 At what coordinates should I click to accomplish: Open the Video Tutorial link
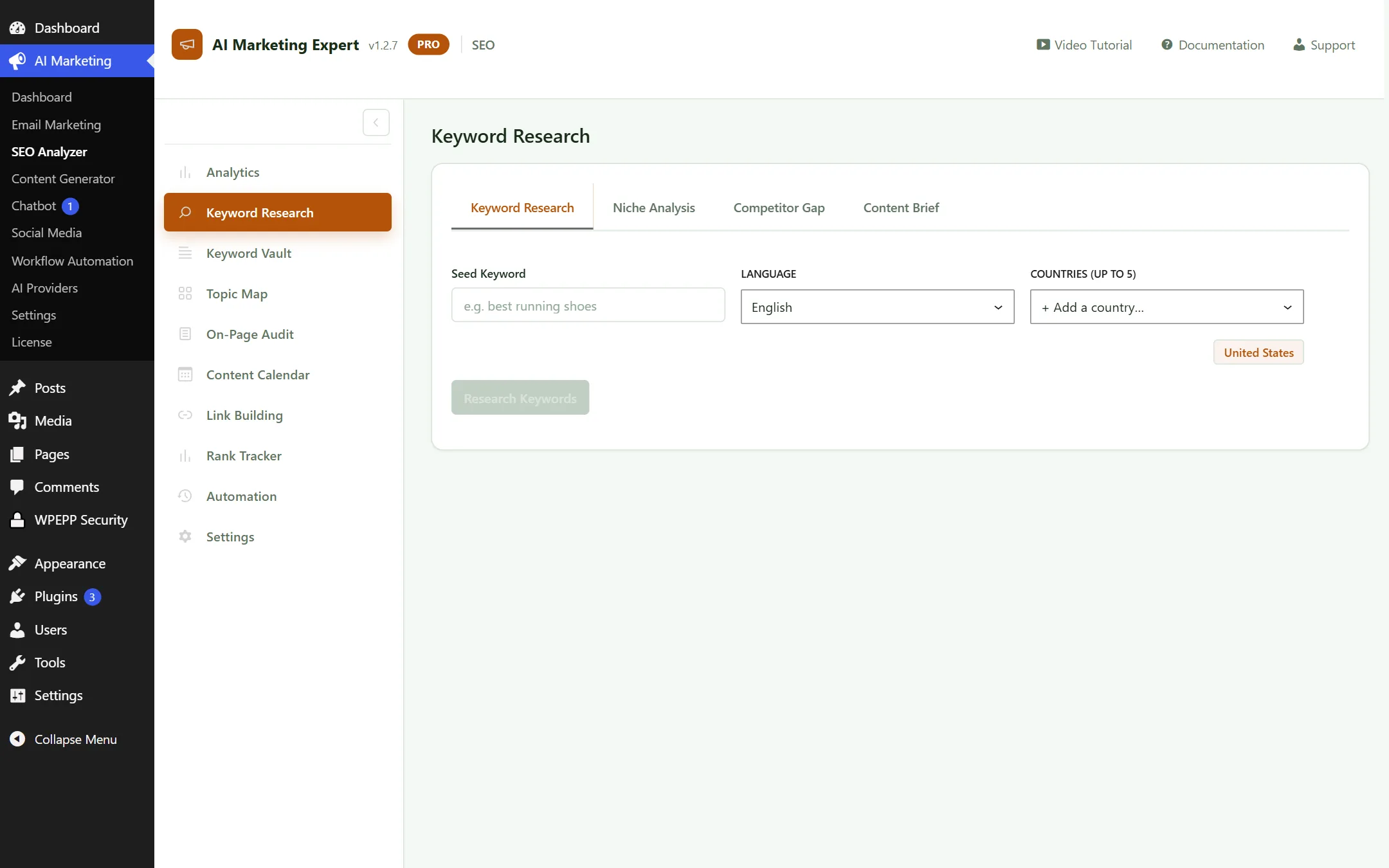(x=1084, y=44)
